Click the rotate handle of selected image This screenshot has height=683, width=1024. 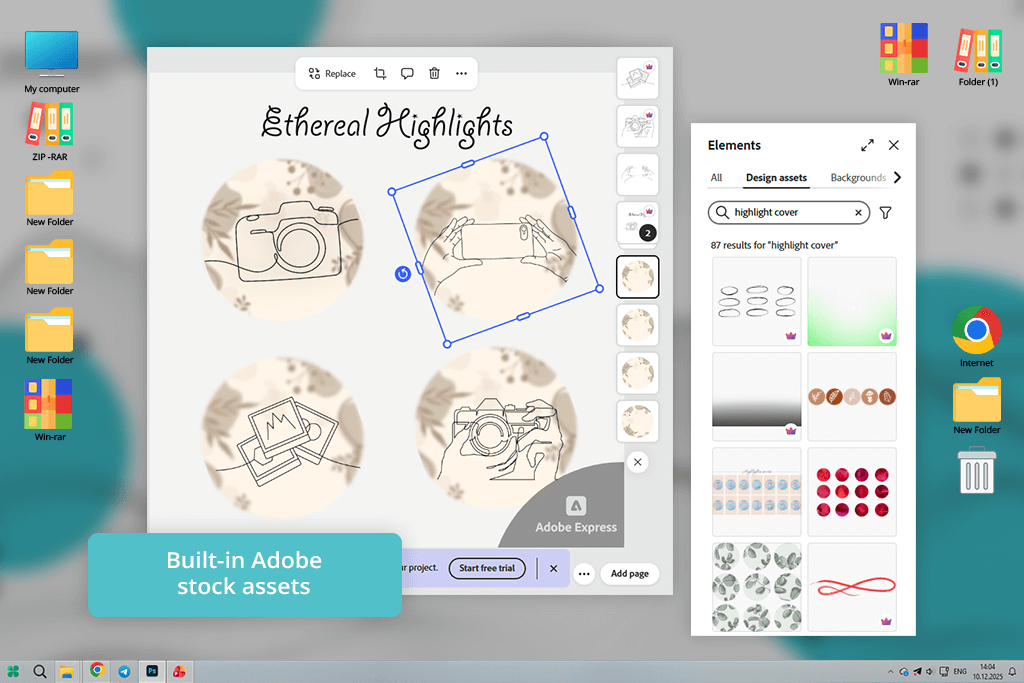tap(402, 274)
